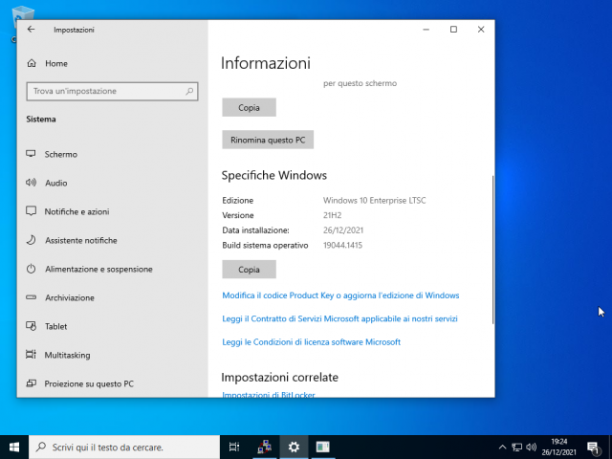Open Notifiche e azioni page
The height and width of the screenshot is (459, 612).
(77, 212)
